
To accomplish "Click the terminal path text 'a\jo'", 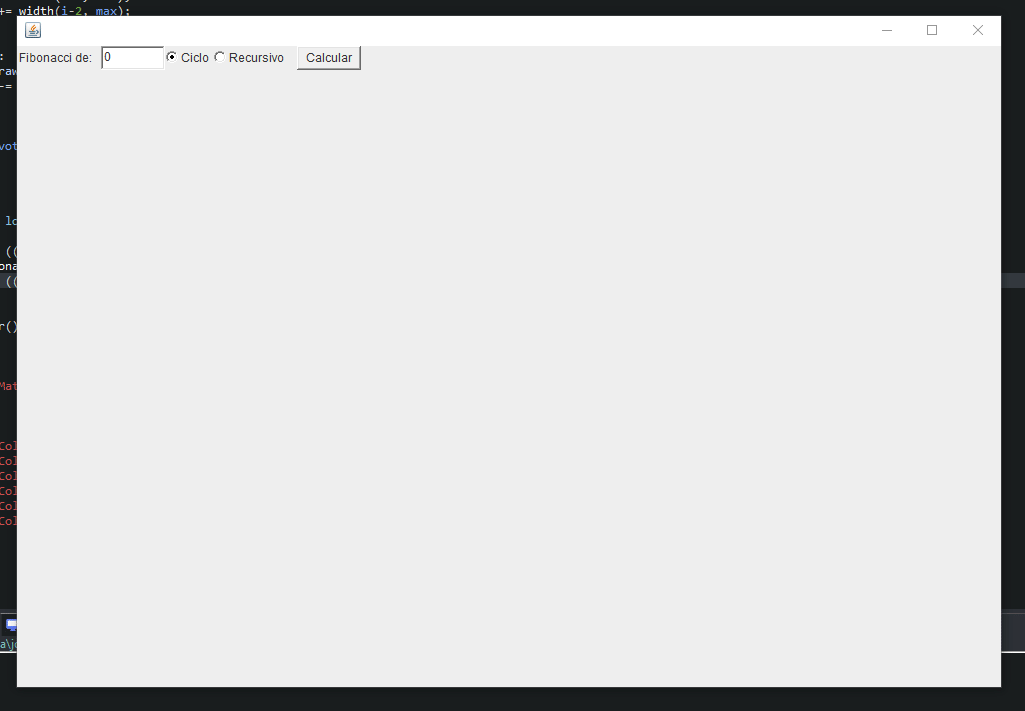I will pos(8,644).
